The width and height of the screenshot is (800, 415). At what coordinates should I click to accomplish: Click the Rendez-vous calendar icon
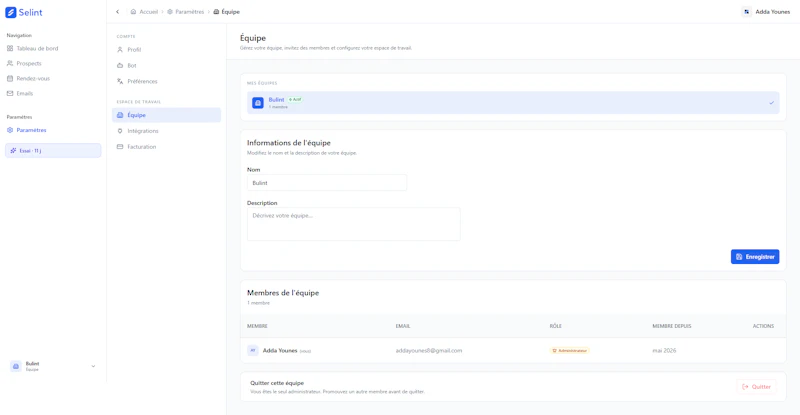[10, 79]
